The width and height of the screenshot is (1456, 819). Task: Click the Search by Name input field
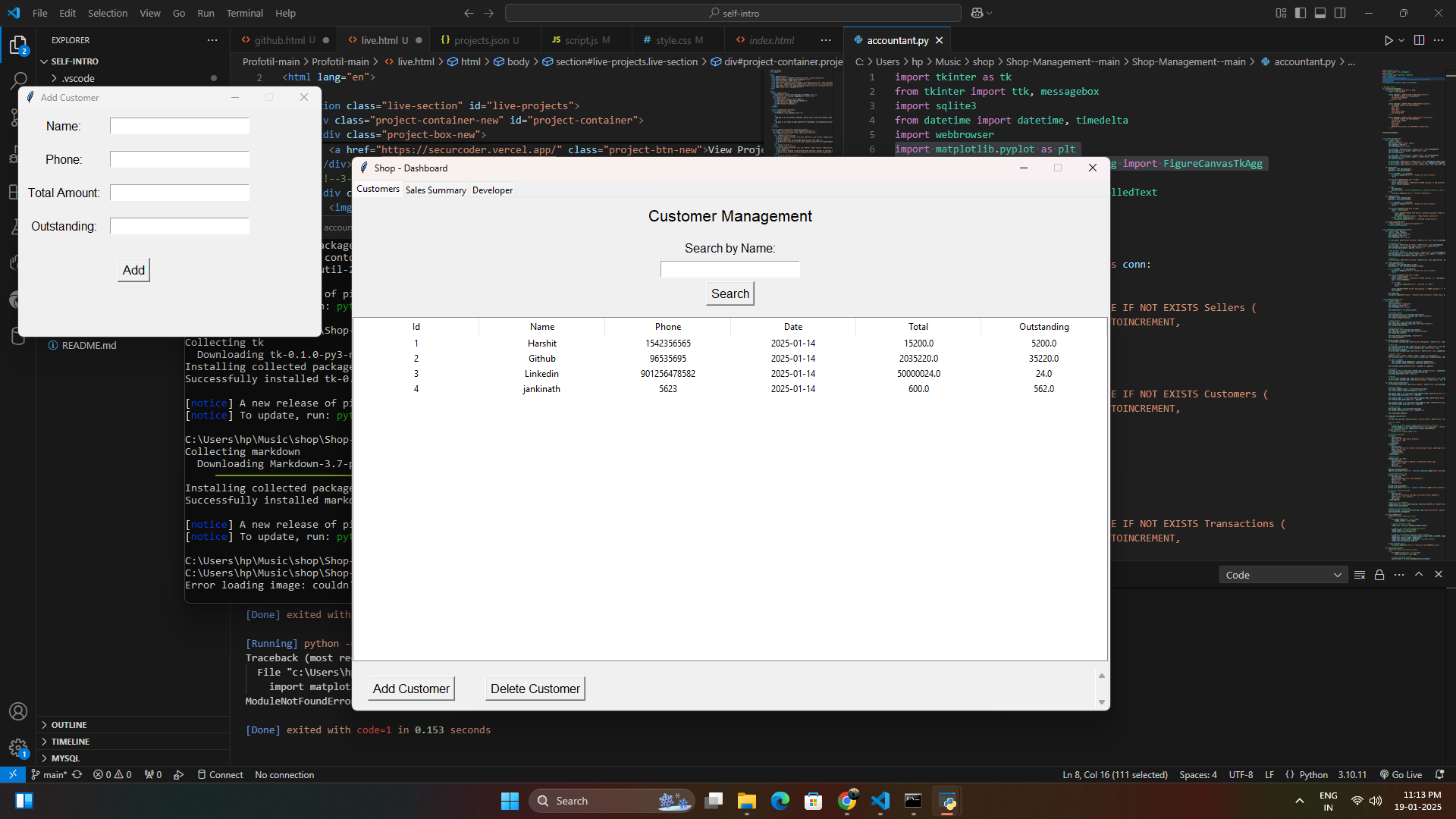[x=730, y=270]
